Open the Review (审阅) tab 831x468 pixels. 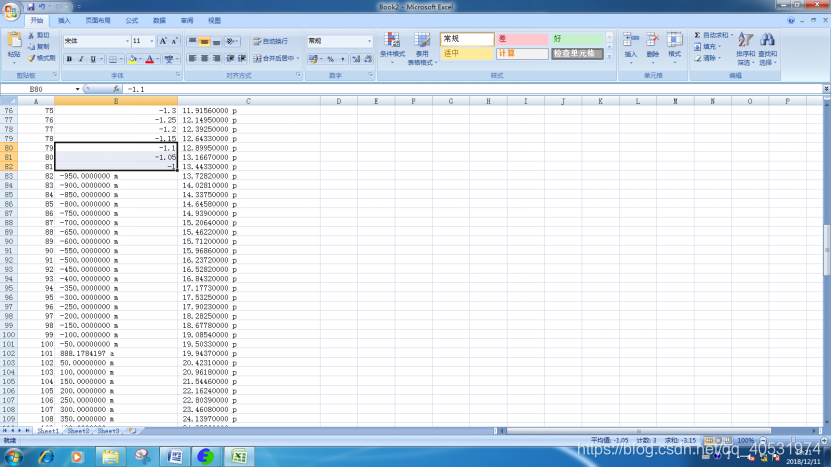coord(187,21)
